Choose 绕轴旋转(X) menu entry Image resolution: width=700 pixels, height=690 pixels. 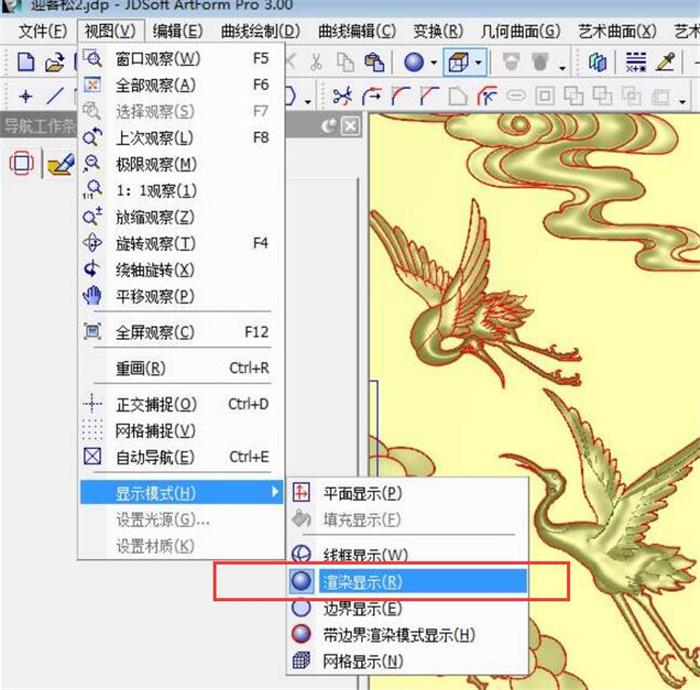[182, 270]
